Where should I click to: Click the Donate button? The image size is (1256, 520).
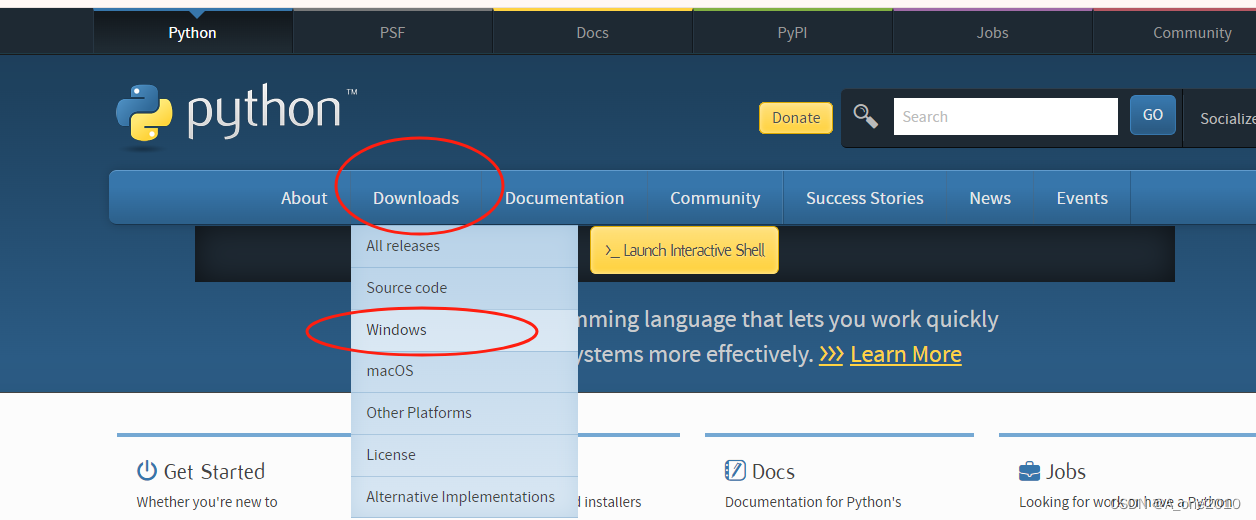click(796, 117)
